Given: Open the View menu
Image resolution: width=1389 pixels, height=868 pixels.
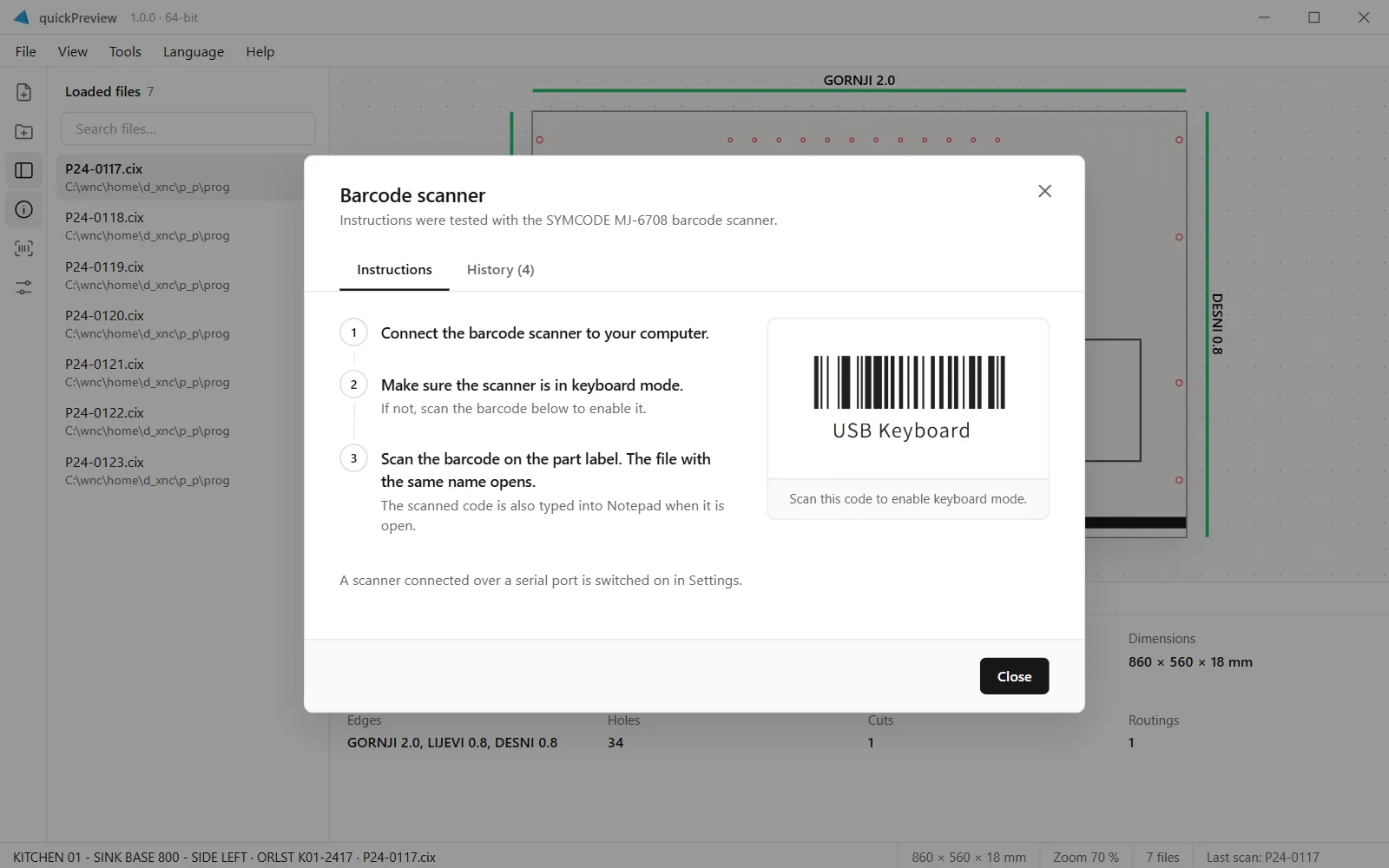Looking at the screenshot, I should tap(73, 52).
